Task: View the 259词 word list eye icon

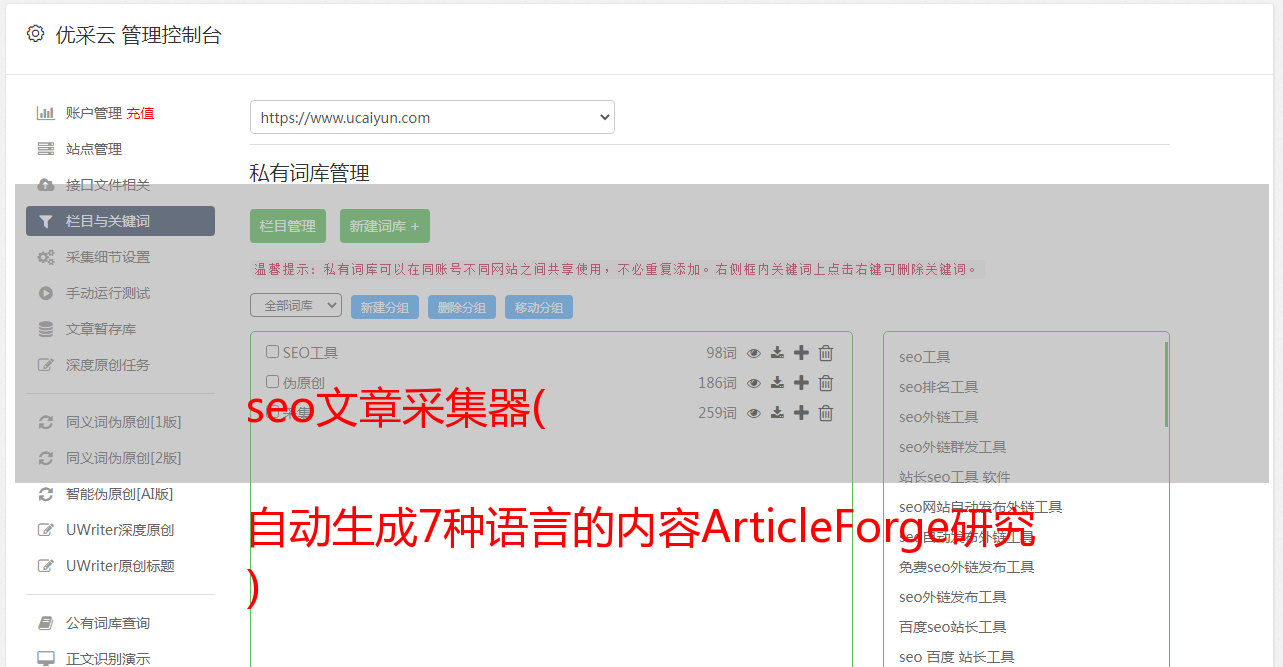Action: click(x=754, y=413)
